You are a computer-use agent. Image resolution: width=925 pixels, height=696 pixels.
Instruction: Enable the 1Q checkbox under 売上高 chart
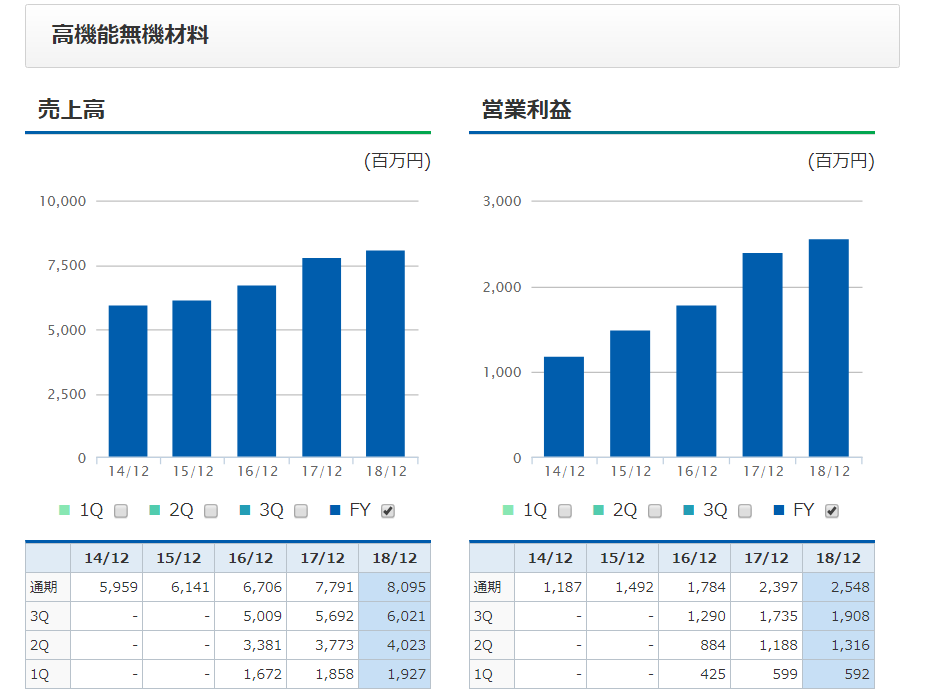tap(121, 511)
